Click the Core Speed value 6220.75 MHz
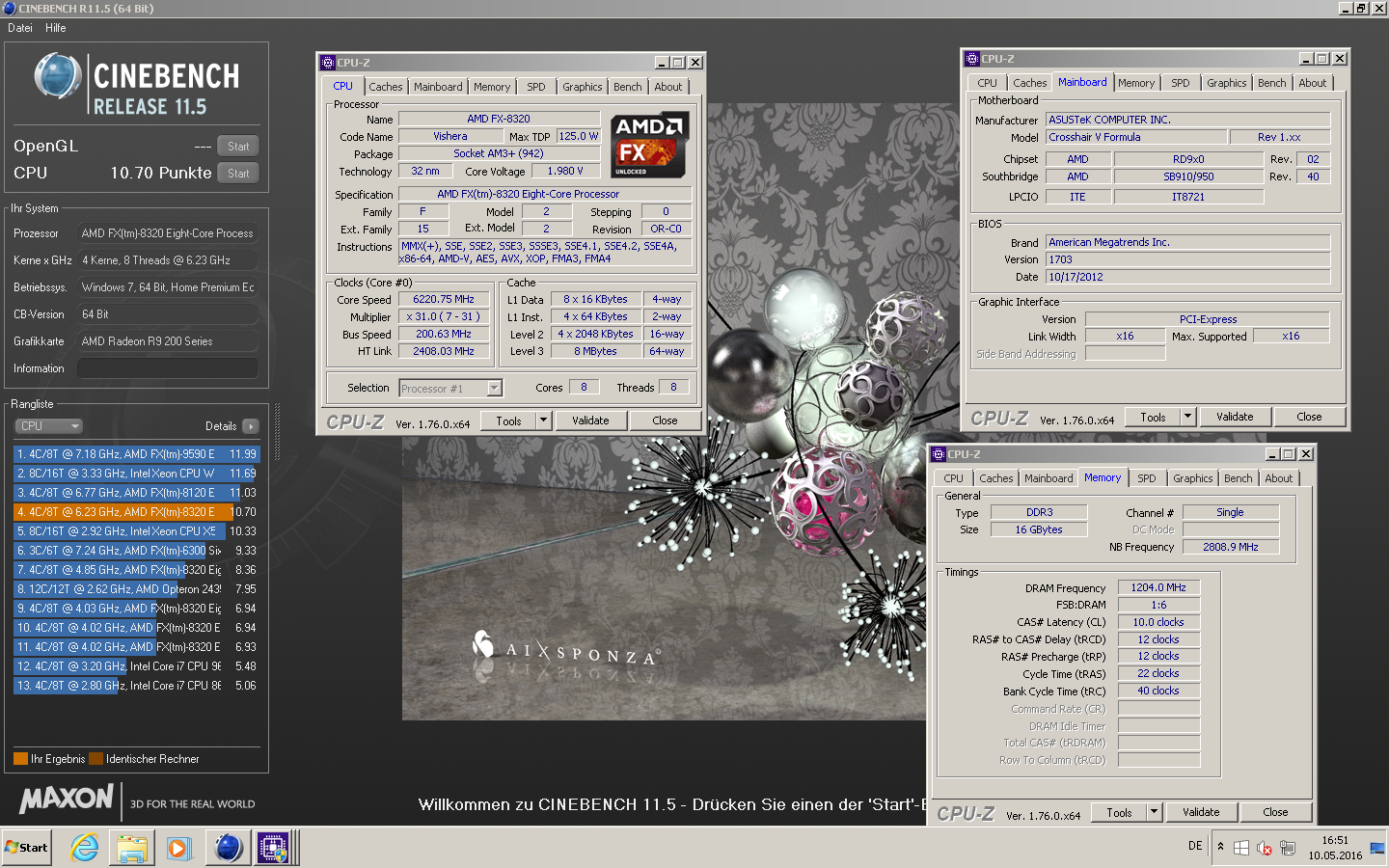 pyautogui.click(x=444, y=300)
